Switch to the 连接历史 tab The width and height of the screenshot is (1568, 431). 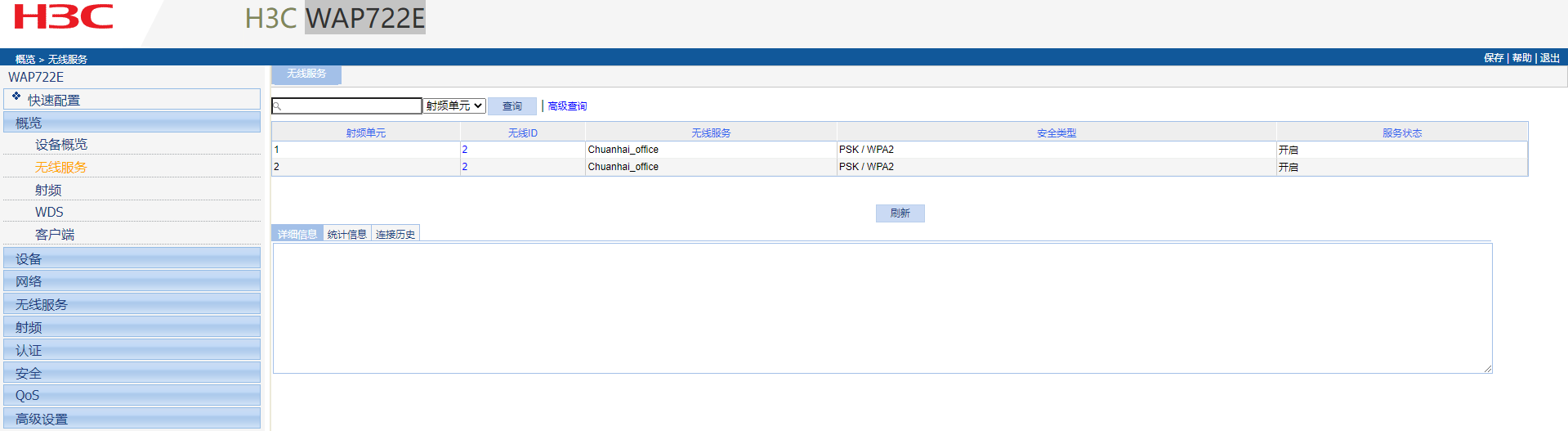point(395,234)
